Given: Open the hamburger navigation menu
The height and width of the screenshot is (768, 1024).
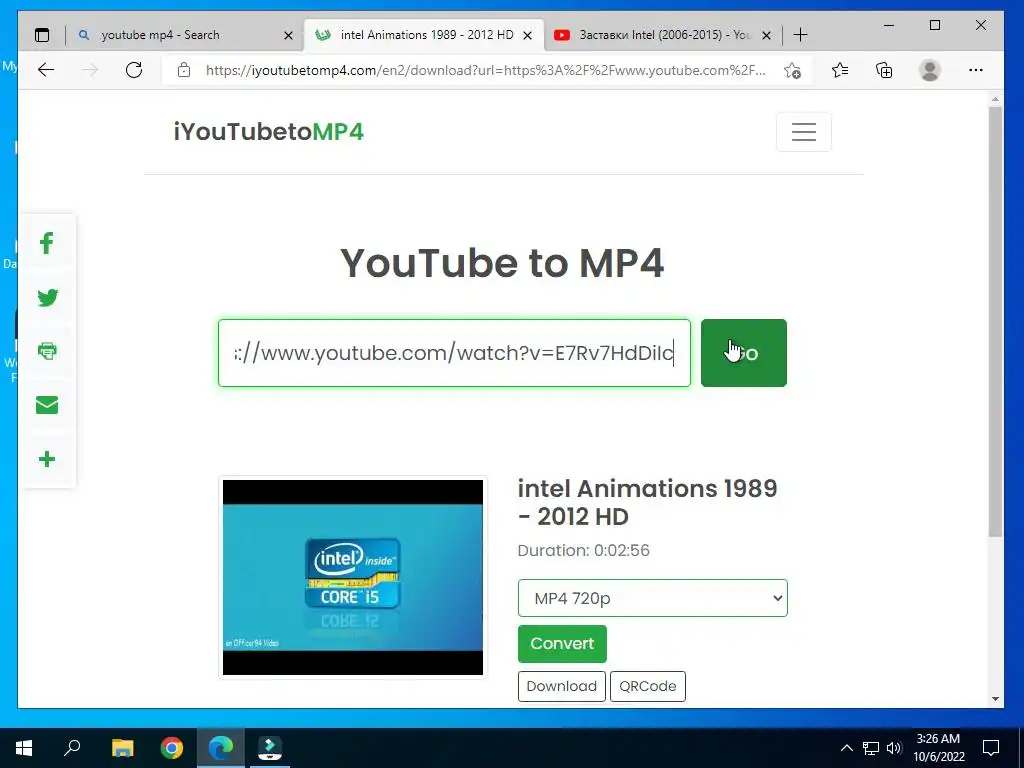Looking at the screenshot, I should click(x=803, y=132).
